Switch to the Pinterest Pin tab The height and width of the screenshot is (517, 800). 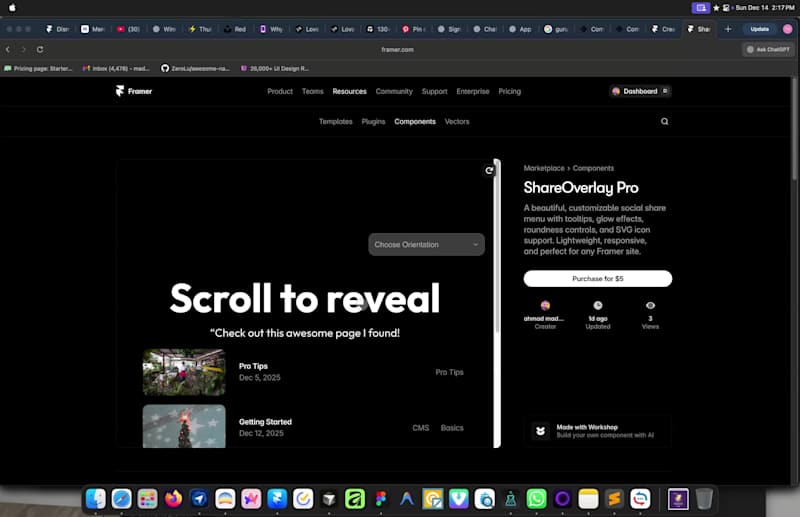point(413,29)
